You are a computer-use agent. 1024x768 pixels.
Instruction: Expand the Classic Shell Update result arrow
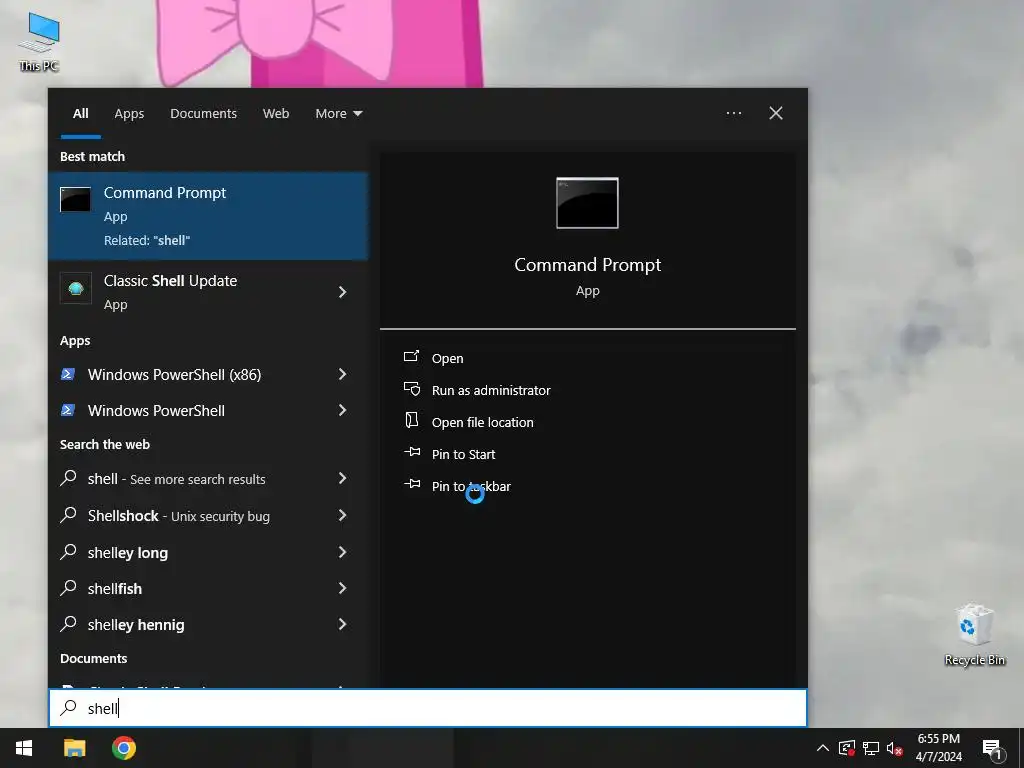point(342,292)
